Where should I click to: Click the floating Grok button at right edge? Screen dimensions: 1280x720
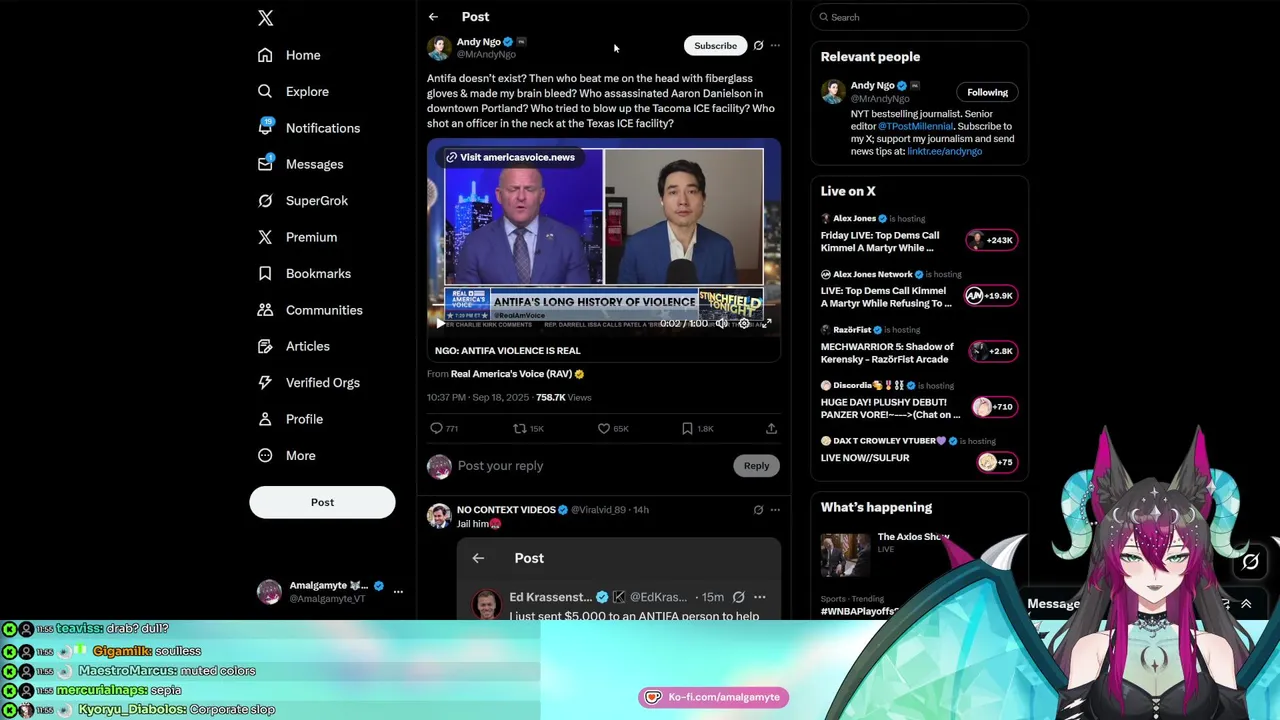click(1250, 562)
